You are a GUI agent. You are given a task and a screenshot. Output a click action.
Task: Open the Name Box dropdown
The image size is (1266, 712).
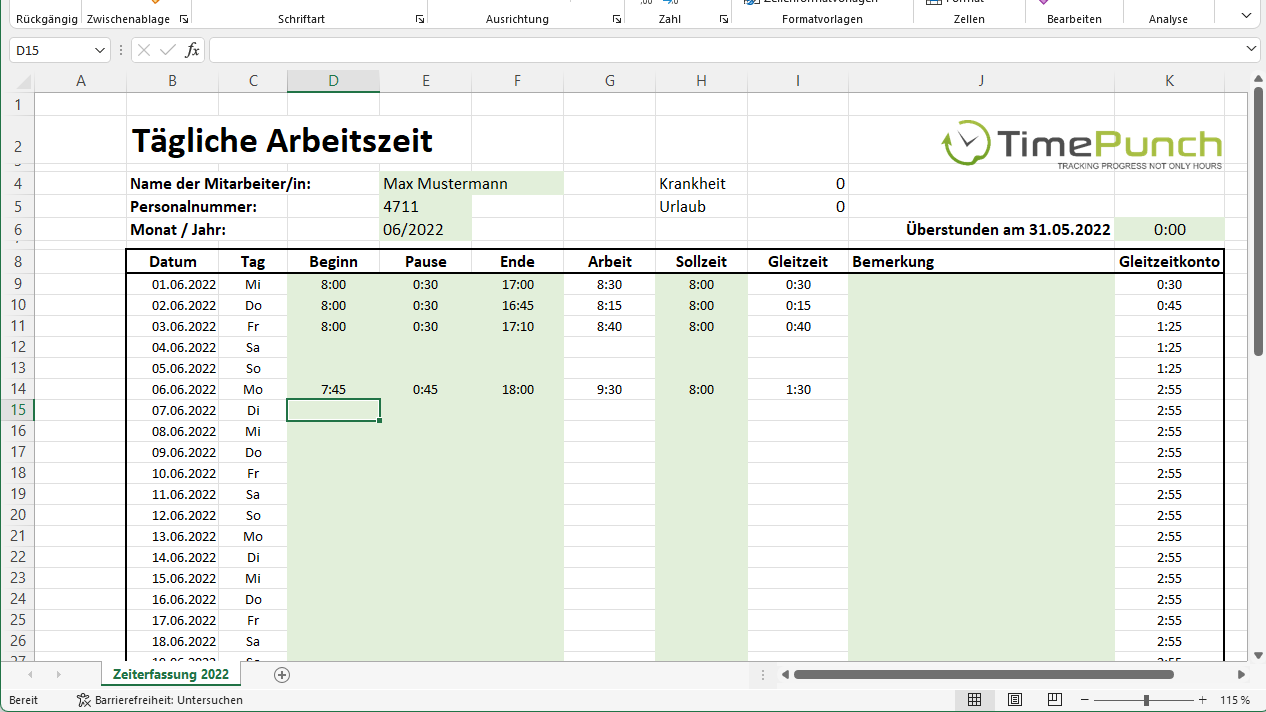pos(100,50)
